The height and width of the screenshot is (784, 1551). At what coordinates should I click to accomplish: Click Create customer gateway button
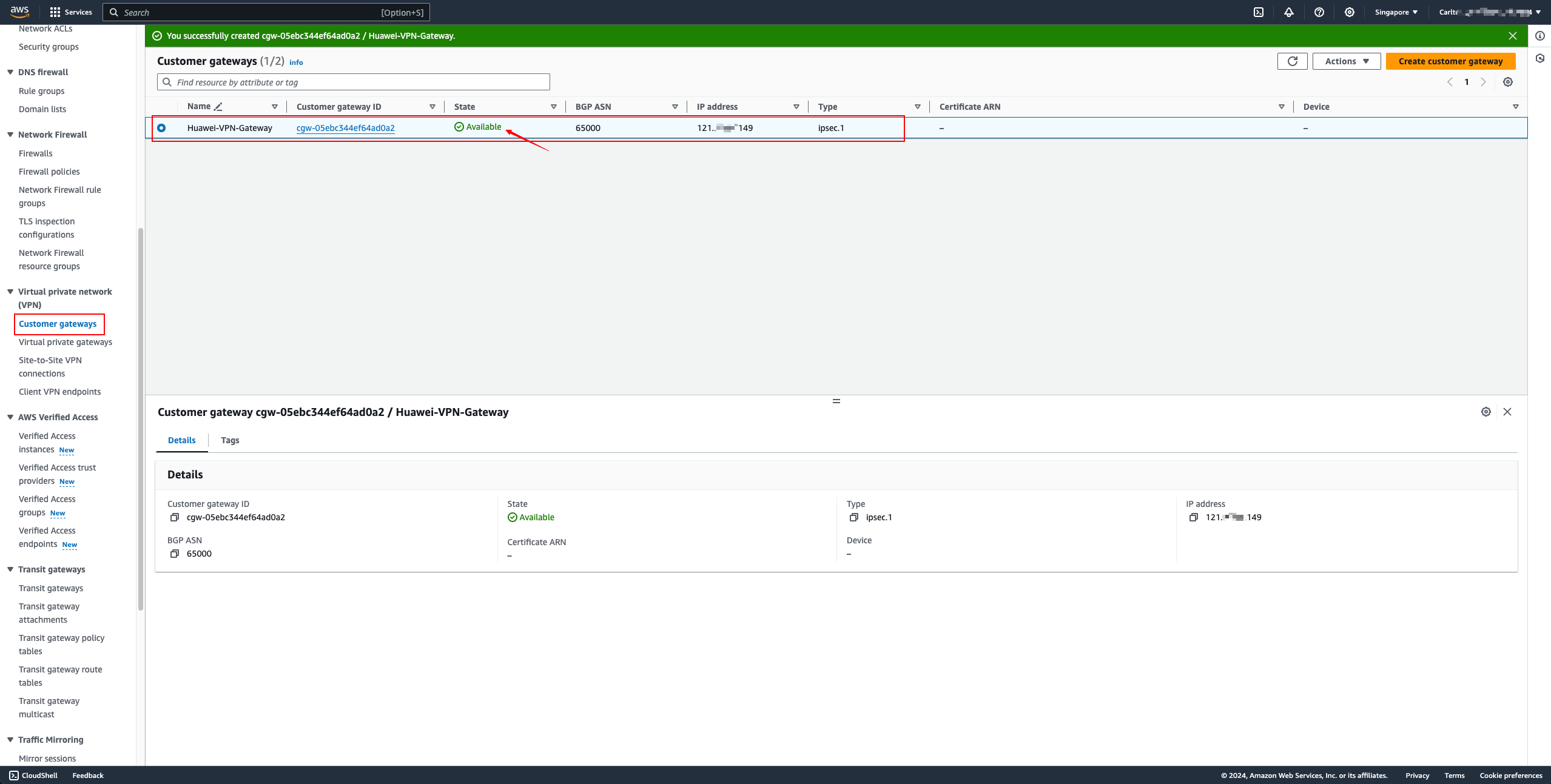(x=1451, y=61)
